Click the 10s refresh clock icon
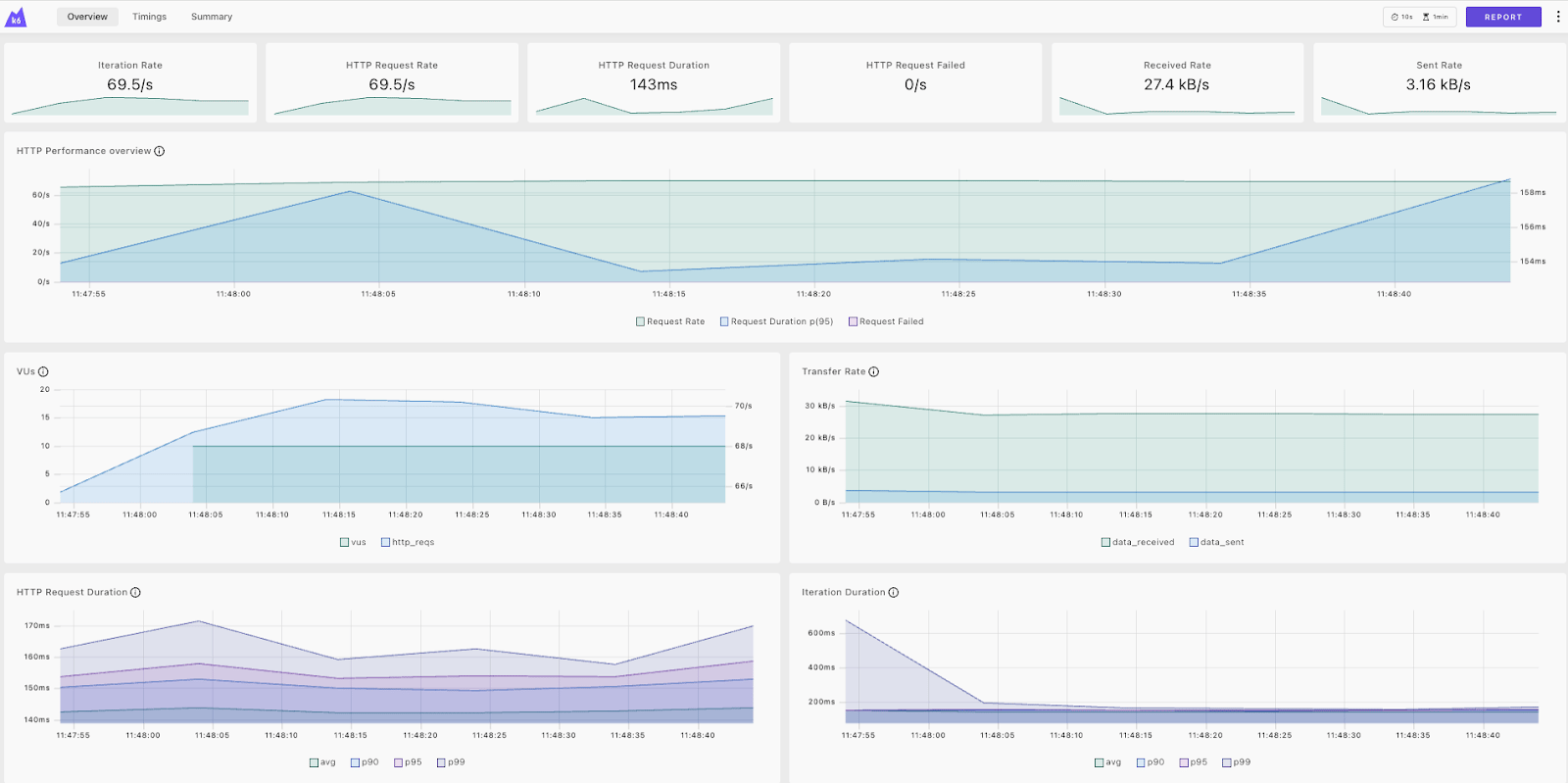Screen dimensions: 1568x783 click(1395, 17)
